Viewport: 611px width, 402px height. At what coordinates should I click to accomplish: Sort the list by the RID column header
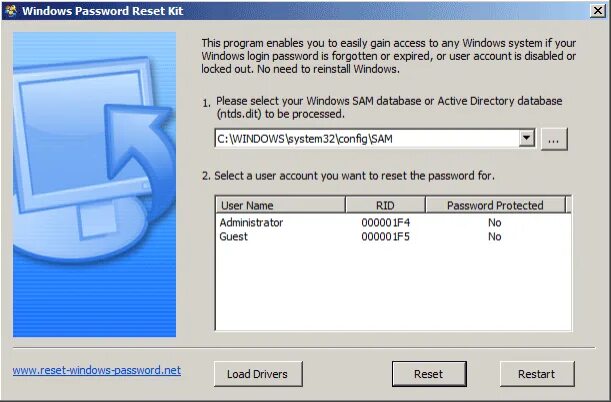tap(385, 205)
